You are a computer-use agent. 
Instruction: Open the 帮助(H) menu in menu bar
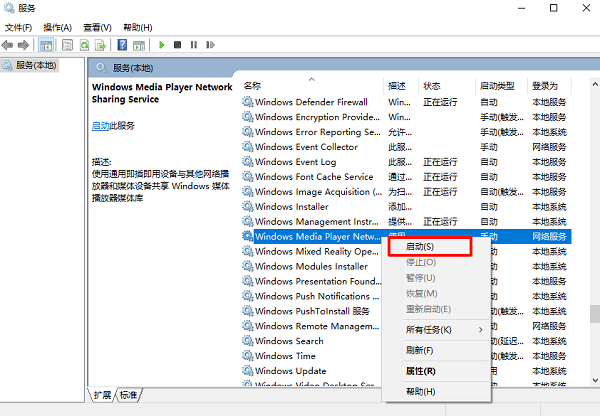(x=138, y=28)
